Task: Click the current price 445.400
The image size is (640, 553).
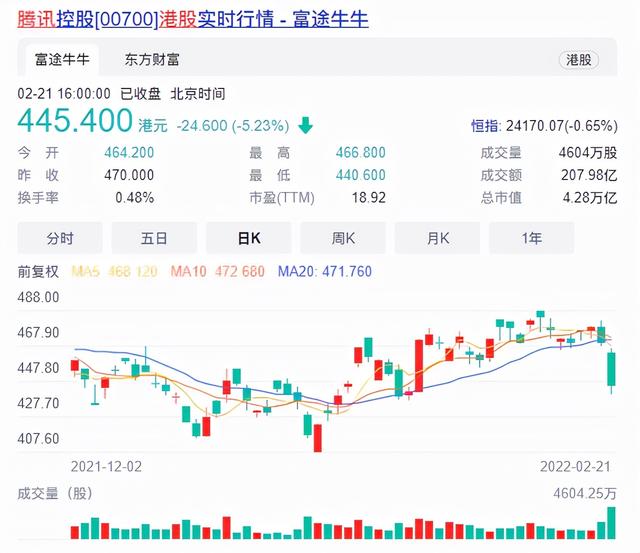Action: tap(75, 120)
